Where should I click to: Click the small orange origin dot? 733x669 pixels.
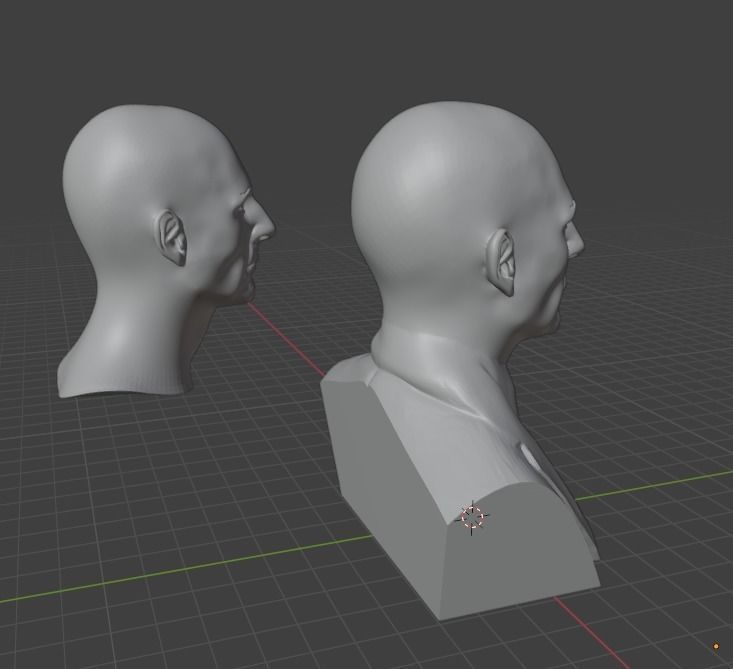tap(716, 647)
